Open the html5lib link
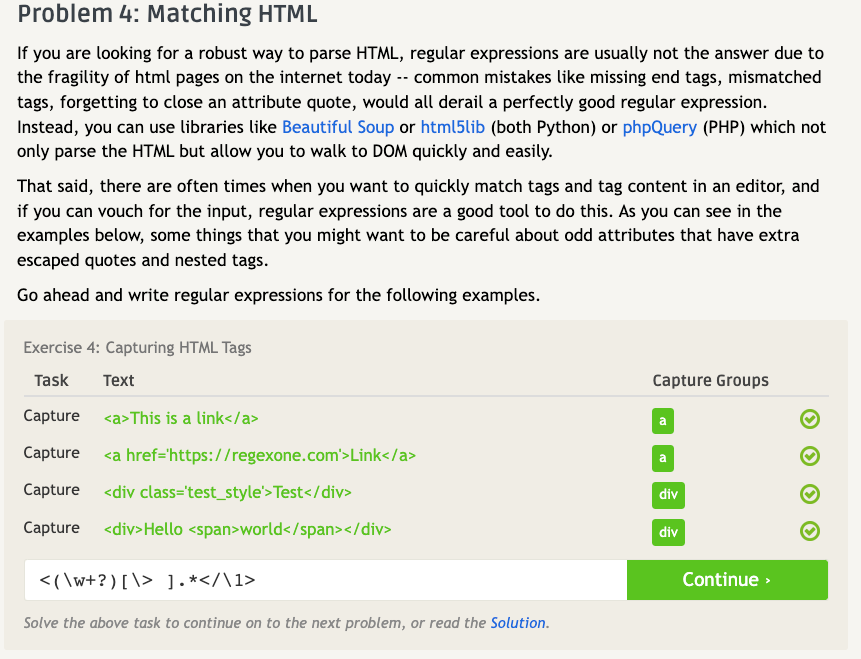 point(453,127)
